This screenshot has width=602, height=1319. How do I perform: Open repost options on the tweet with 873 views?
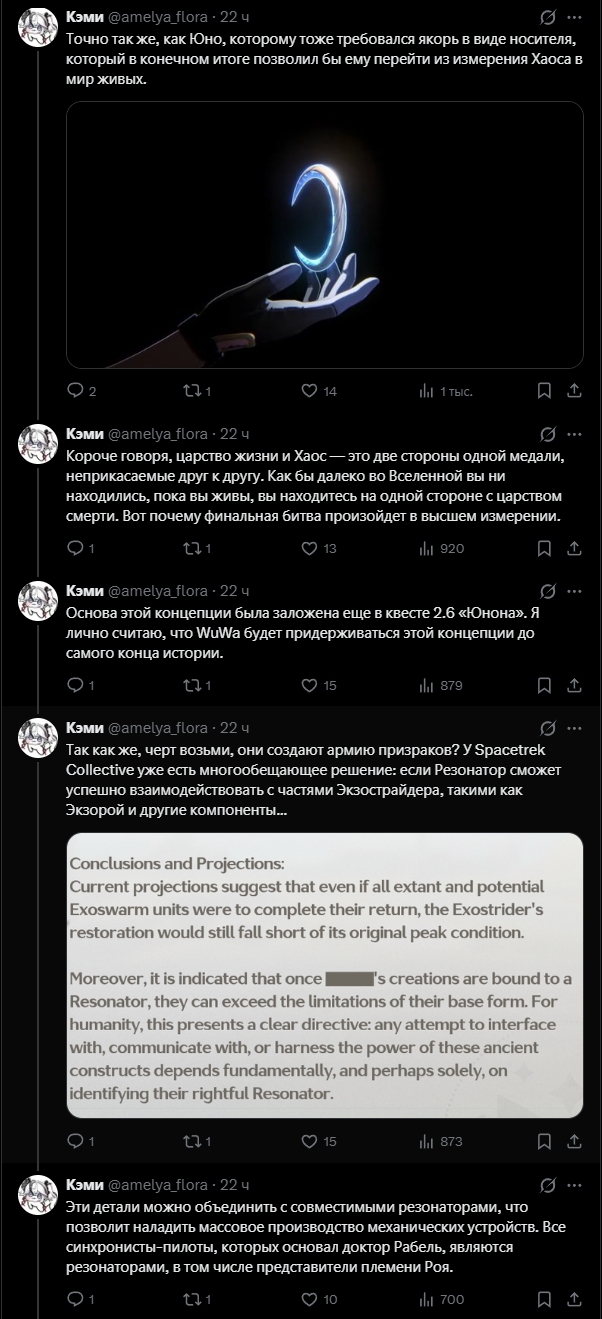(x=193, y=1141)
